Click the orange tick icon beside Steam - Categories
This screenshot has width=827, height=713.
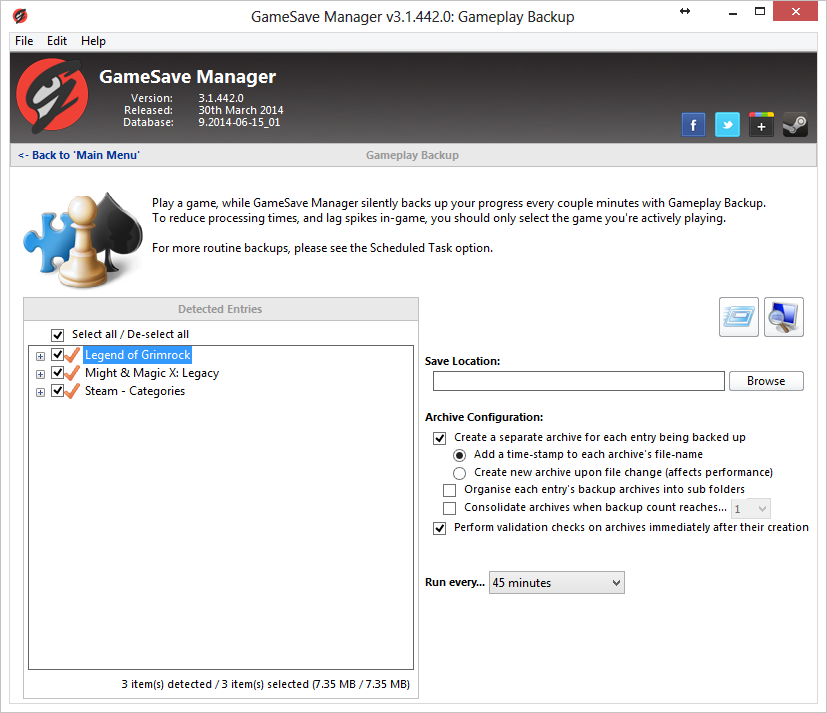[x=72, y=391]
